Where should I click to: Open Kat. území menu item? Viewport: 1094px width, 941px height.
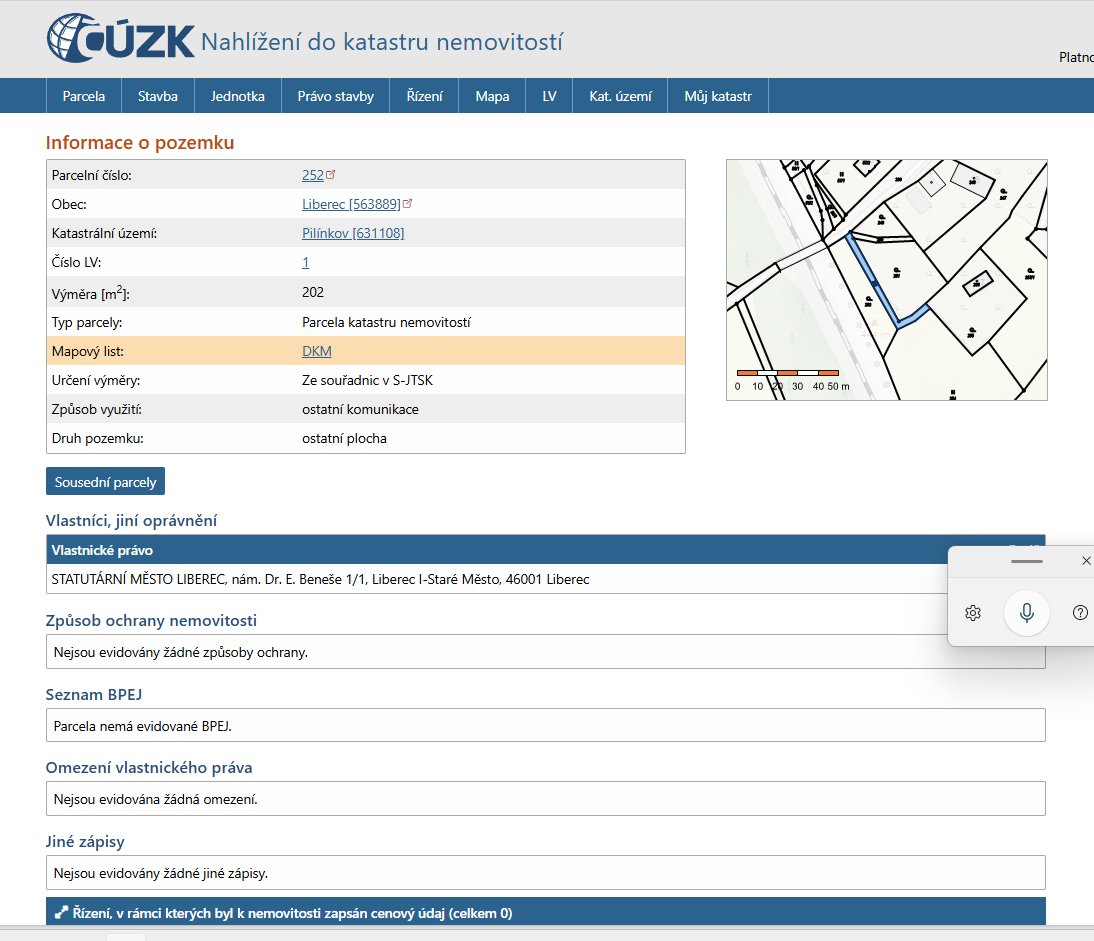[x=620, y=96]
